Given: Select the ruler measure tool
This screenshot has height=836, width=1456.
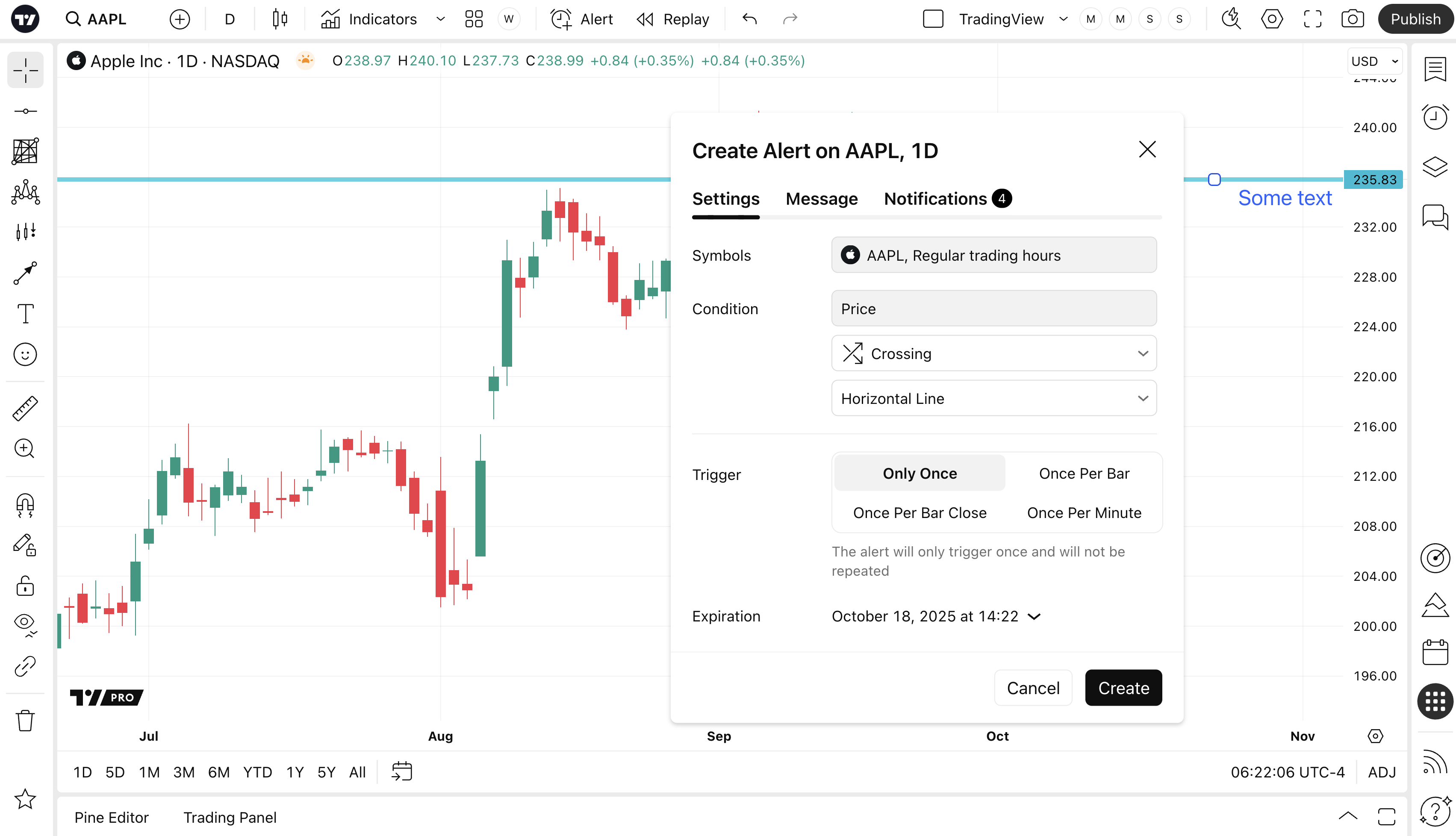Looking at the screenshot, I should (x=25, y=408).
